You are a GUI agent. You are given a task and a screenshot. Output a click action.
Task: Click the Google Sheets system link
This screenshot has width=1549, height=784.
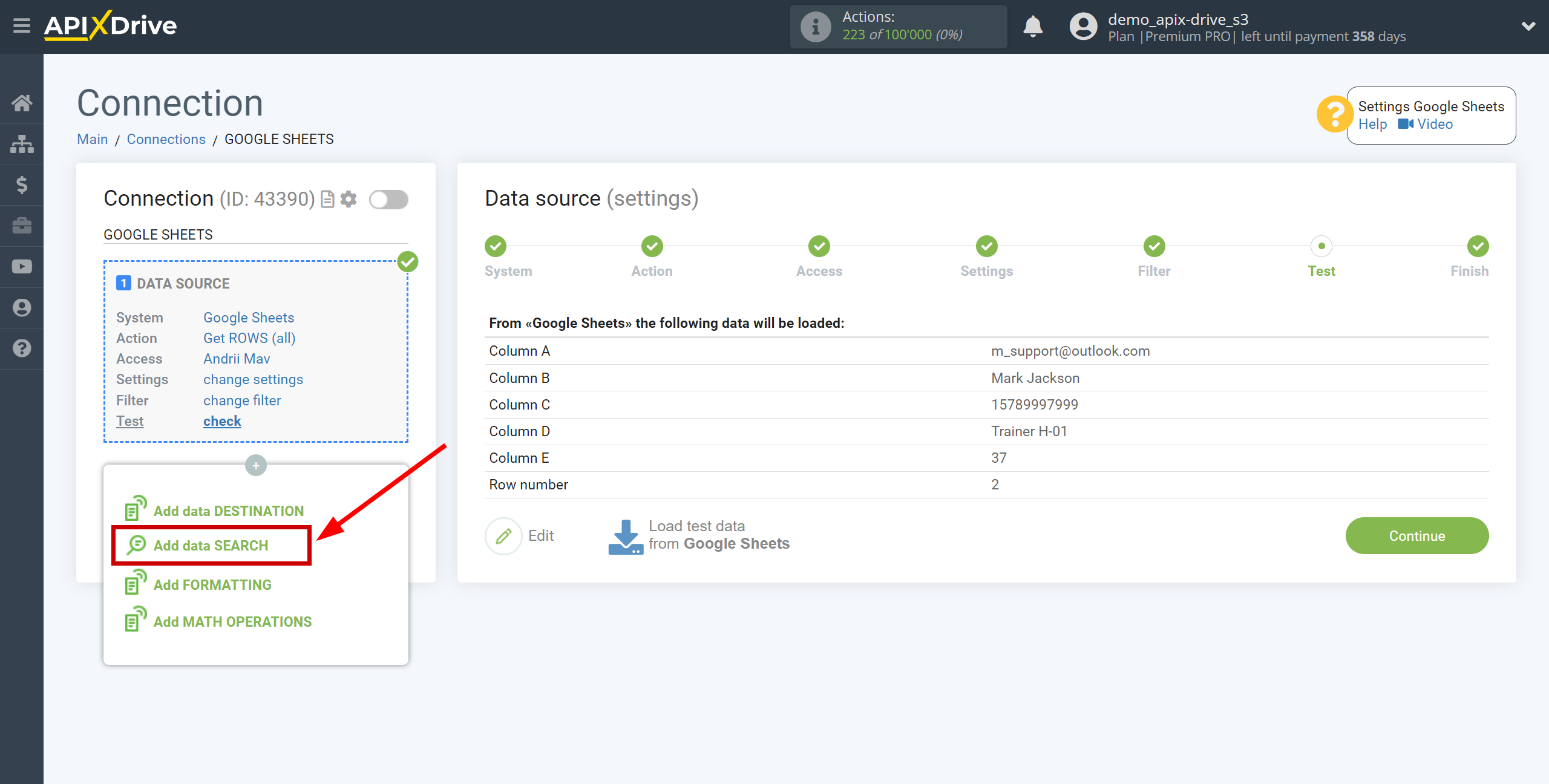(x=249, y=318)
